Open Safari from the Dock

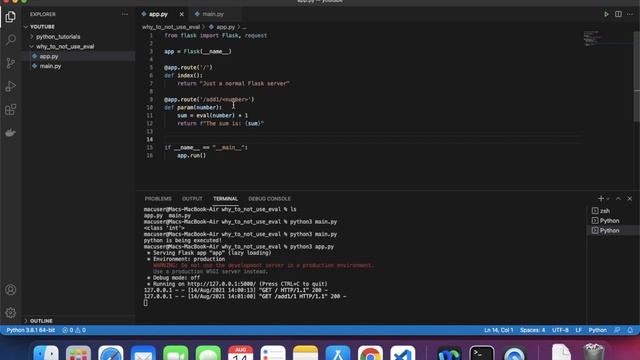(x=111, y=353)
